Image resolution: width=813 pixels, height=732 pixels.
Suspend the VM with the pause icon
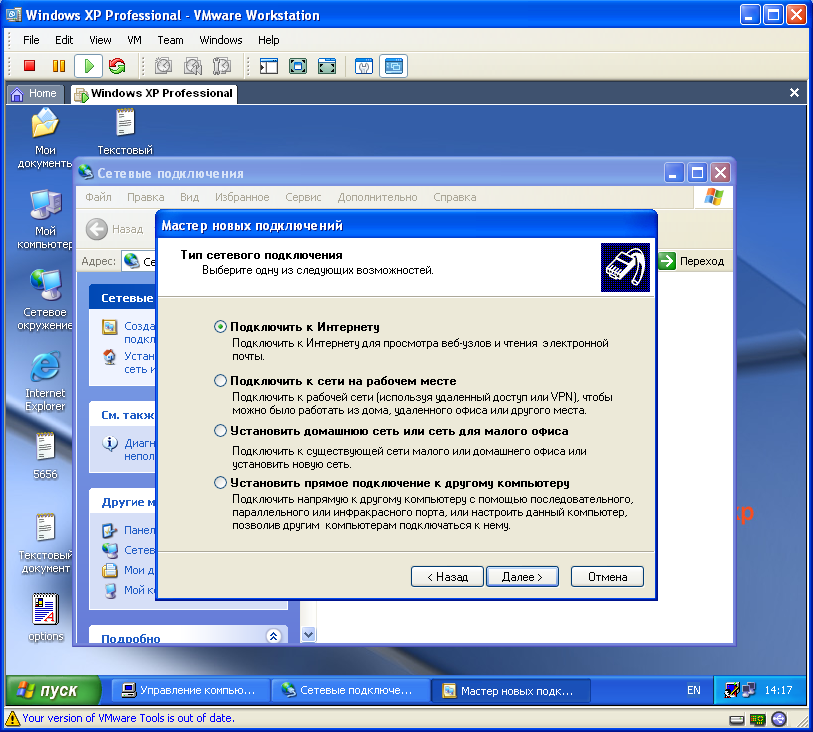(59, 66)
